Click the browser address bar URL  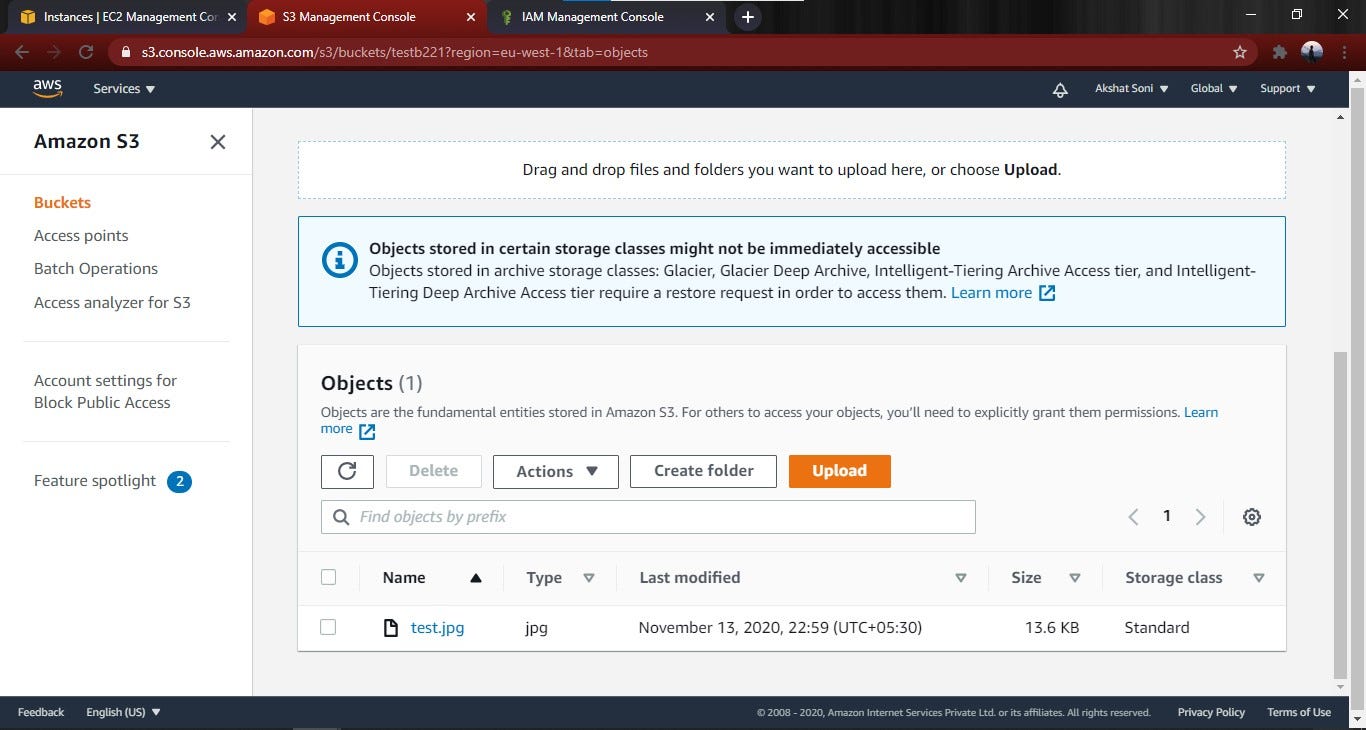pos(395,52)
